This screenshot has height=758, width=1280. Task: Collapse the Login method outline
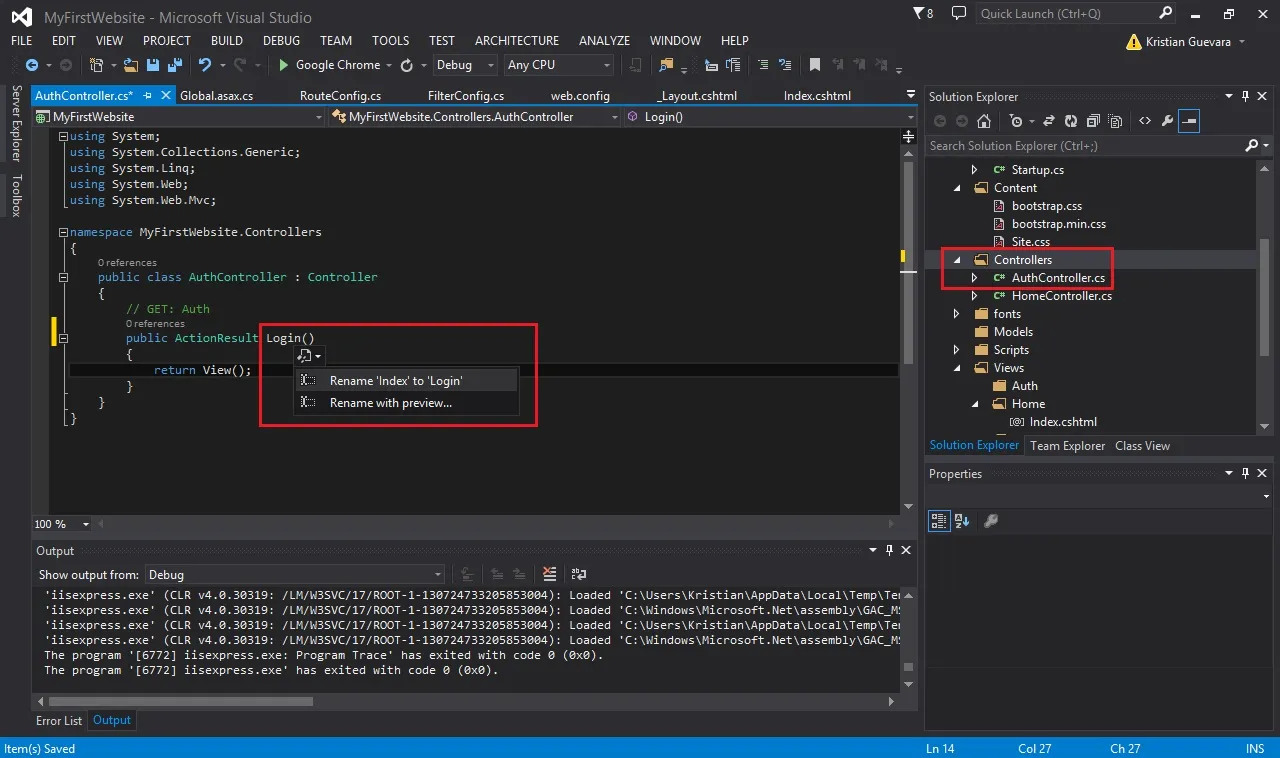[x=64, y=339]
